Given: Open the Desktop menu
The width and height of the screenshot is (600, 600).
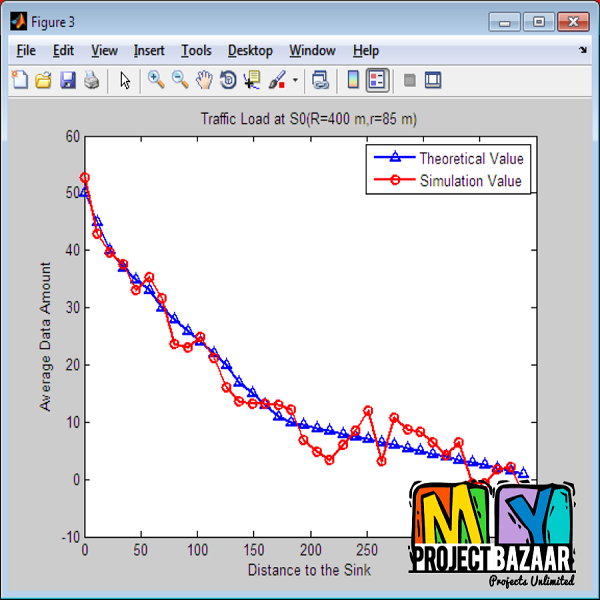Looking at the screenshot, I should click(x=250, y=51).
